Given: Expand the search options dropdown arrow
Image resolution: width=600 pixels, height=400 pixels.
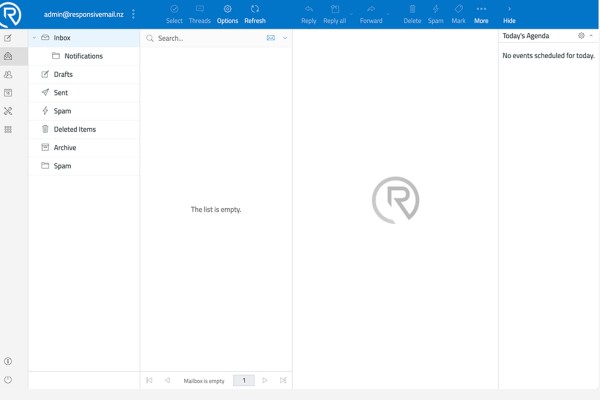Looking at the screenshot, I should click(x=285, y=38).
